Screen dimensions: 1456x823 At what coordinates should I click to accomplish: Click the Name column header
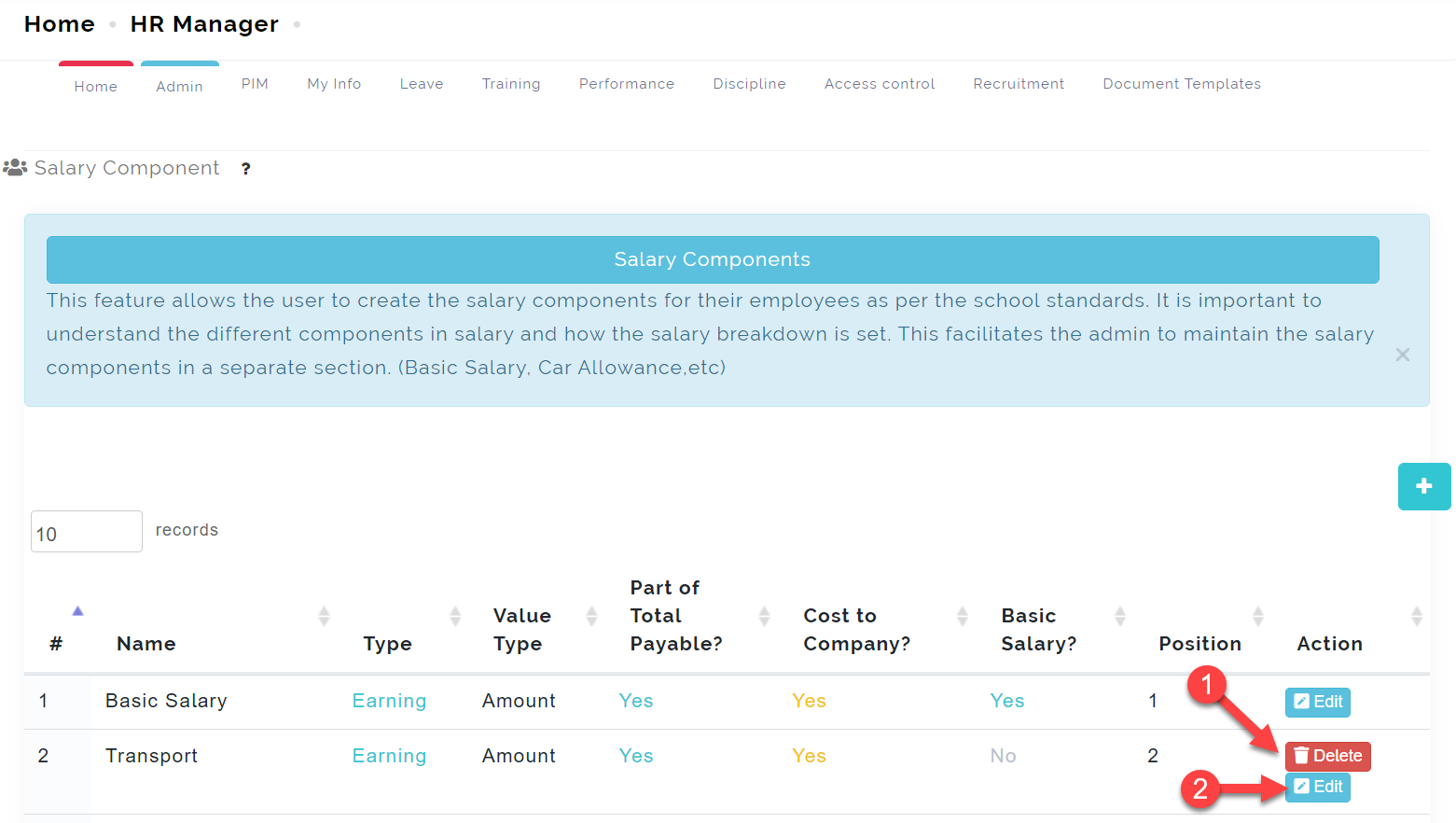pyautogui.click(x=146, y=644)
